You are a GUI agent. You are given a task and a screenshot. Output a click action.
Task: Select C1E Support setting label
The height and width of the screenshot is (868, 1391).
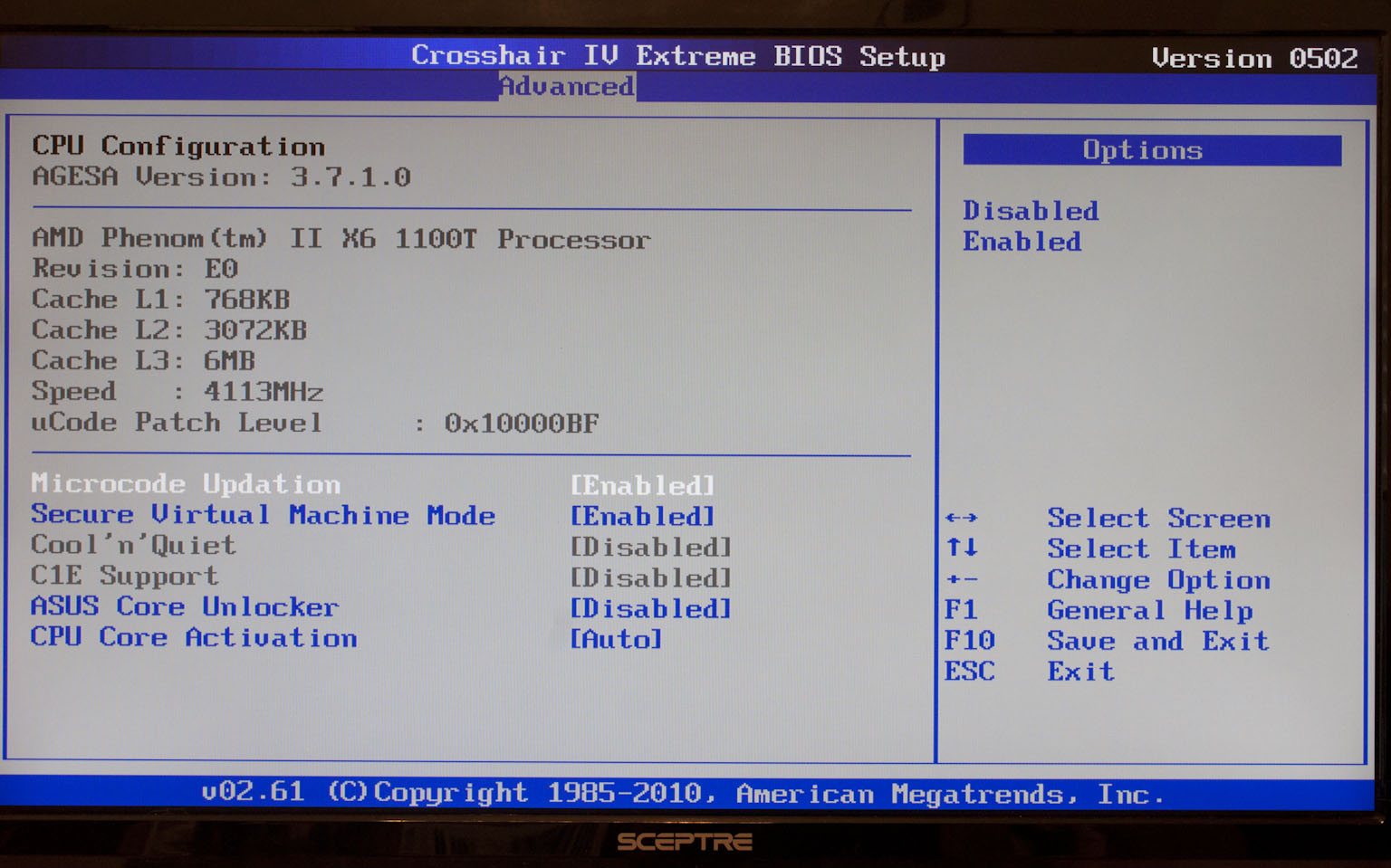125,576
